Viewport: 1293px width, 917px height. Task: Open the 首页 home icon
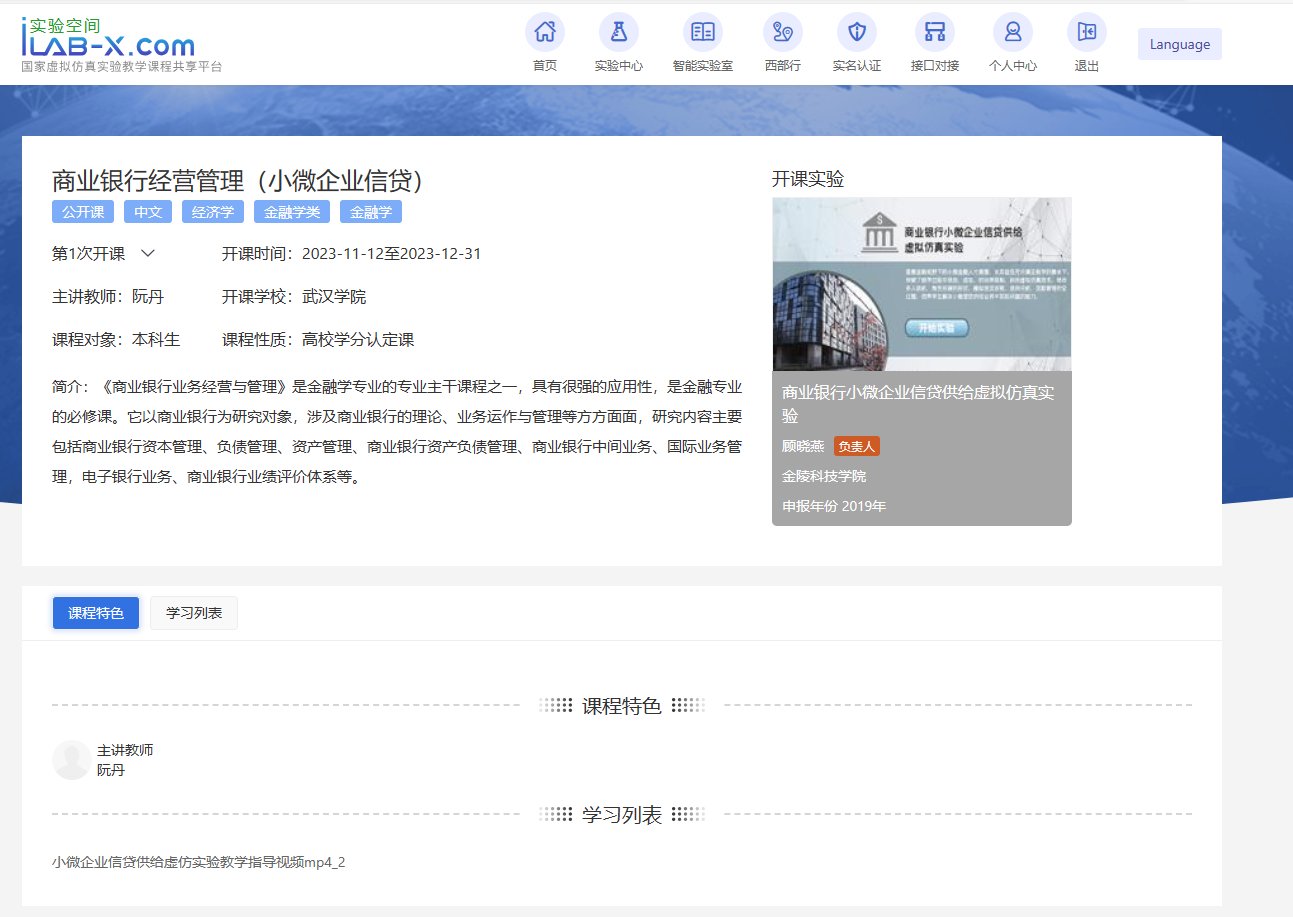tap(544, 32)
